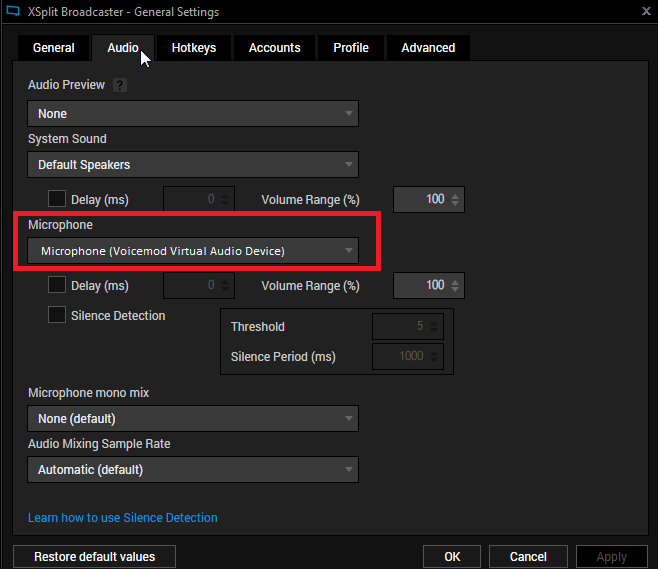Open the Hotkeys tab
This screenshot has width=658, height=569.
click(194, 48)
